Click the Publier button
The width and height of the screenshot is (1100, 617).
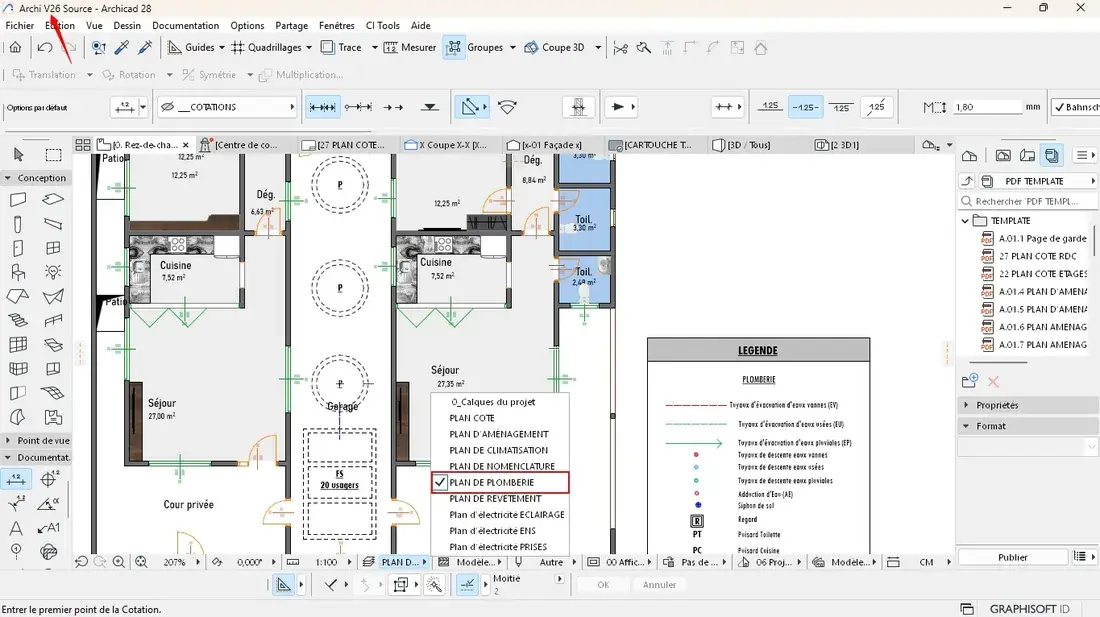(1012, 557)
